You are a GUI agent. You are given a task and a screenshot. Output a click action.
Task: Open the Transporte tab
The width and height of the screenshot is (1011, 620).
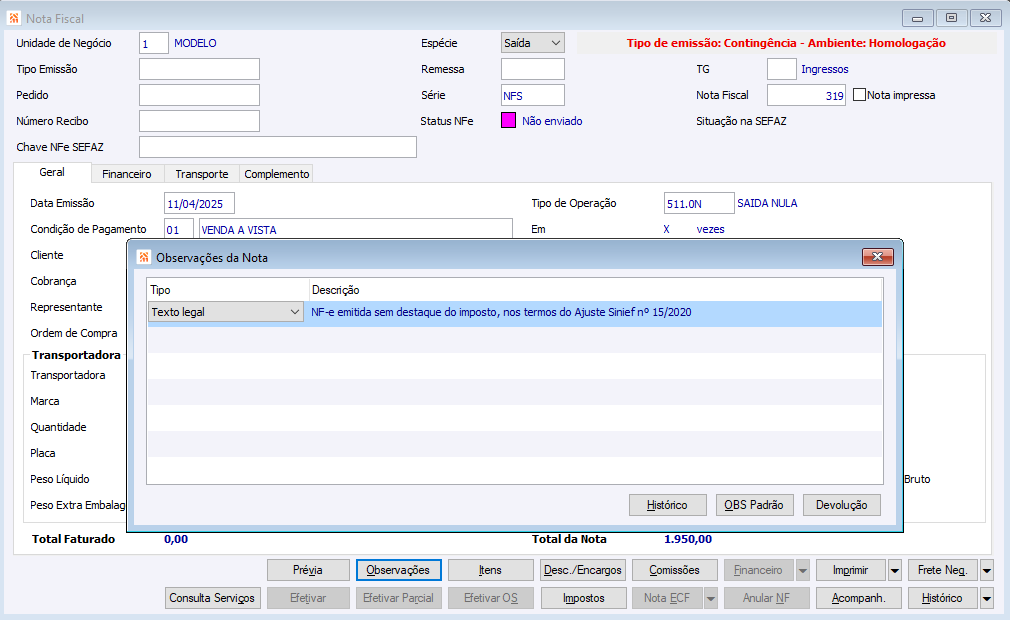click(x=202, y=174)
